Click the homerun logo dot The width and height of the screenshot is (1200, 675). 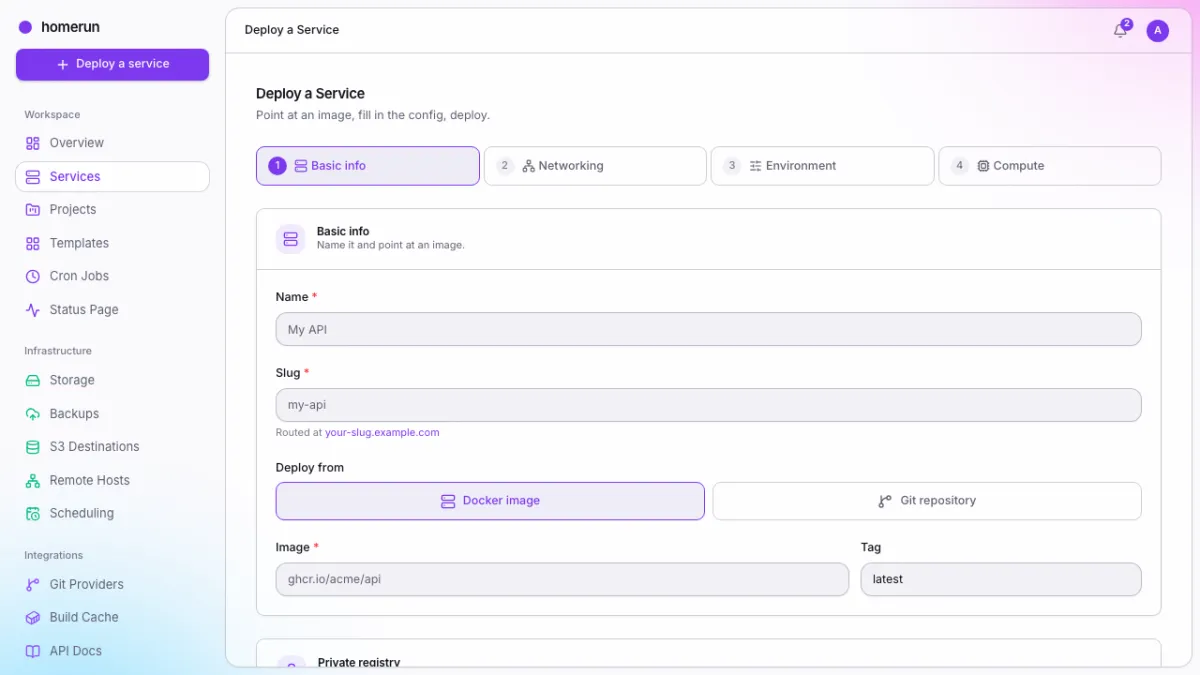(x=25, y=28)
